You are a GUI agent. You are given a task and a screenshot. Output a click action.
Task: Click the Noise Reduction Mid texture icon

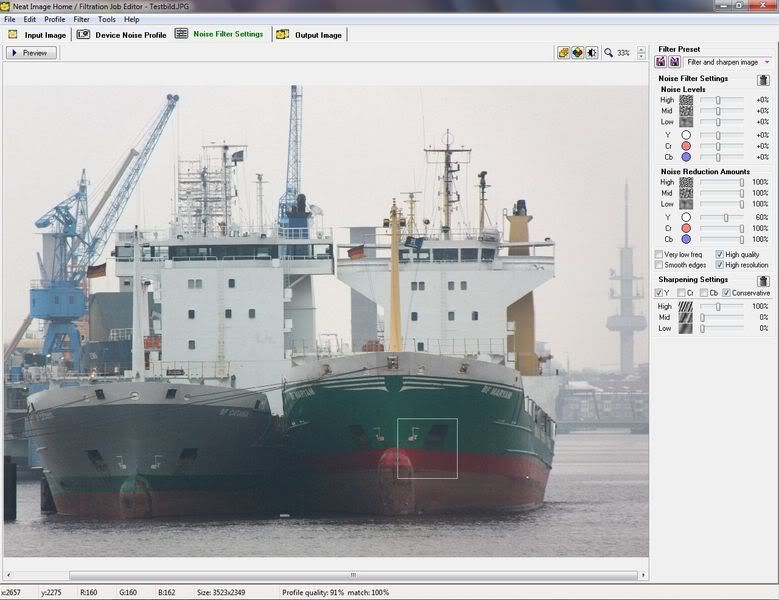[686, 193]
